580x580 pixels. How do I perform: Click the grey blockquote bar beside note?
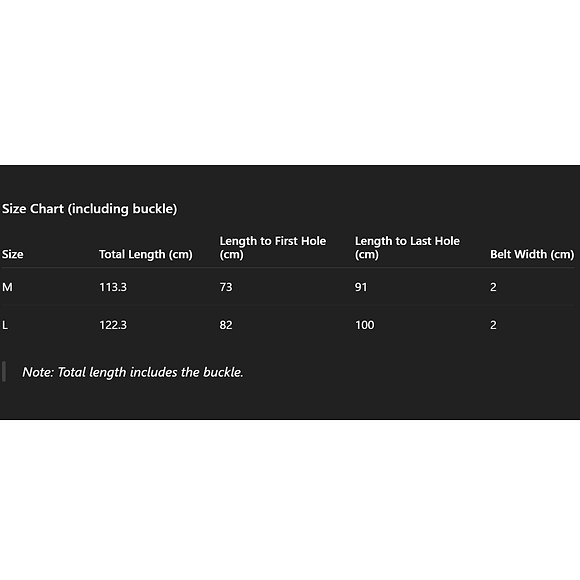(x=4, y=371)
